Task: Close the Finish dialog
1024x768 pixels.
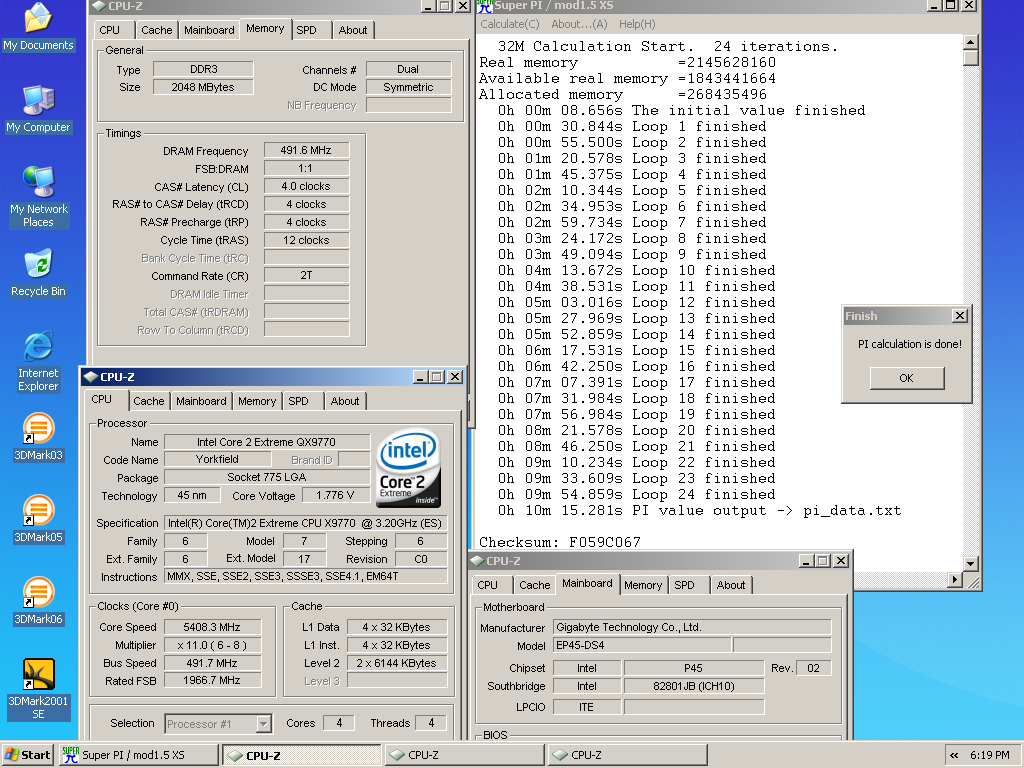Action: [959, 316]
